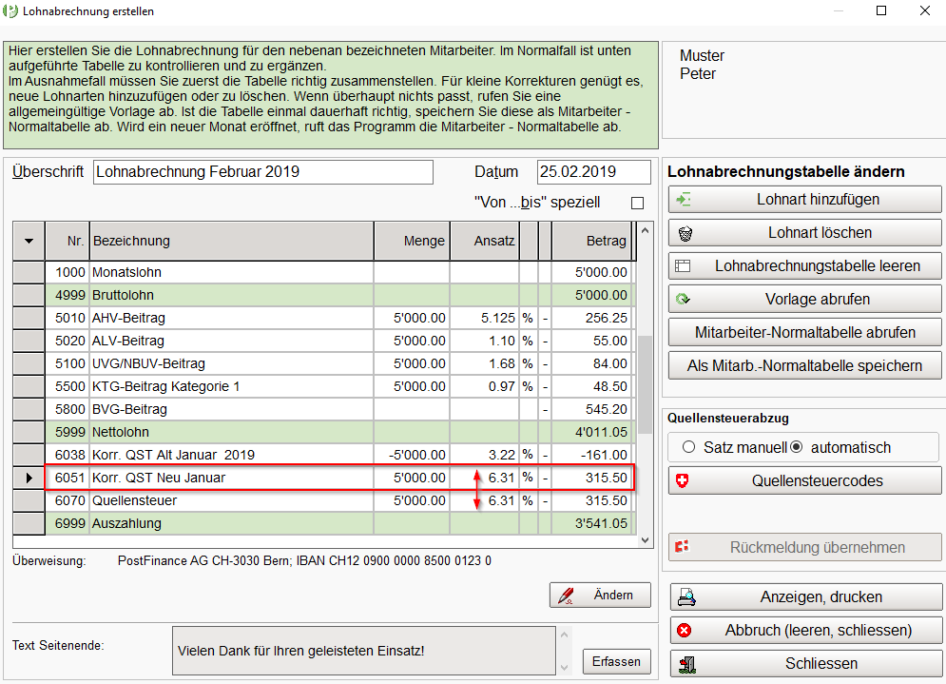Image resolution: width=946 pixels, height=684 pixels.
Task: Click the Betrag column header
Action: [x=591, y=241]
